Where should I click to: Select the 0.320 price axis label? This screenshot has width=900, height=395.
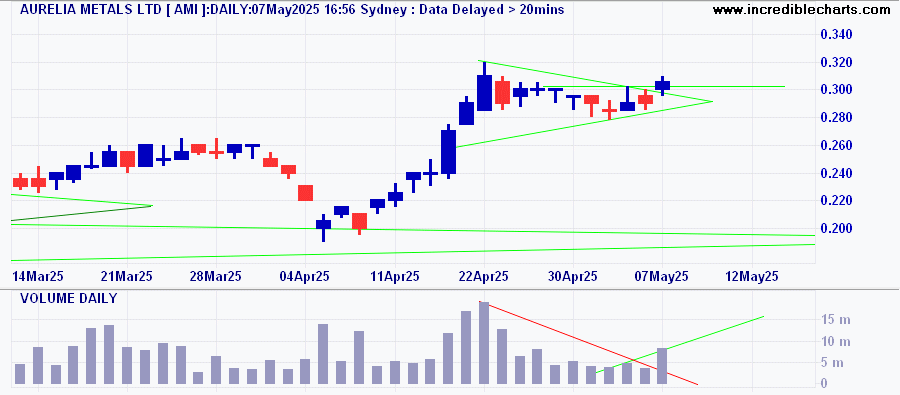(836, 63)
